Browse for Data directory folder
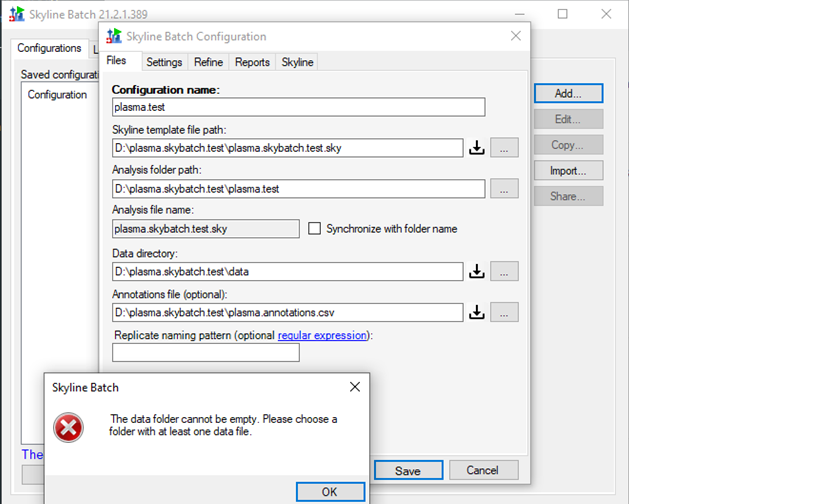814x504 pixels. [504, 271]
